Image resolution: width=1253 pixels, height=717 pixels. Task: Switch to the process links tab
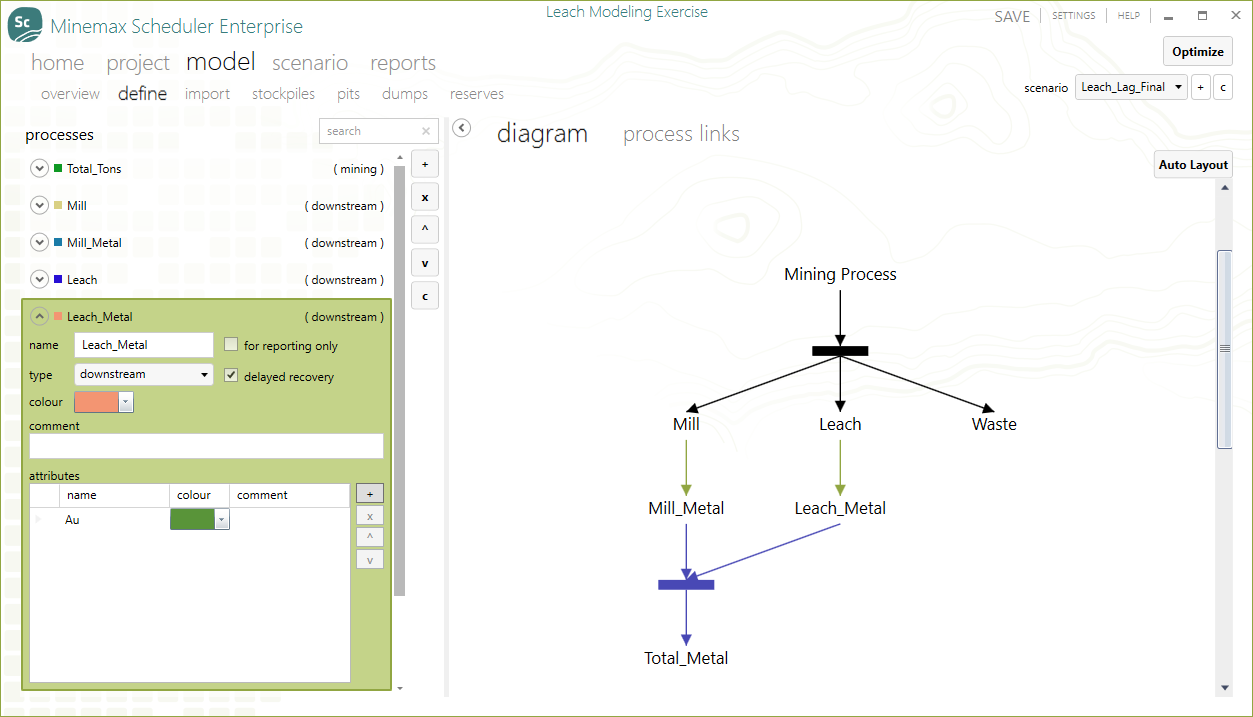point(681,134)
